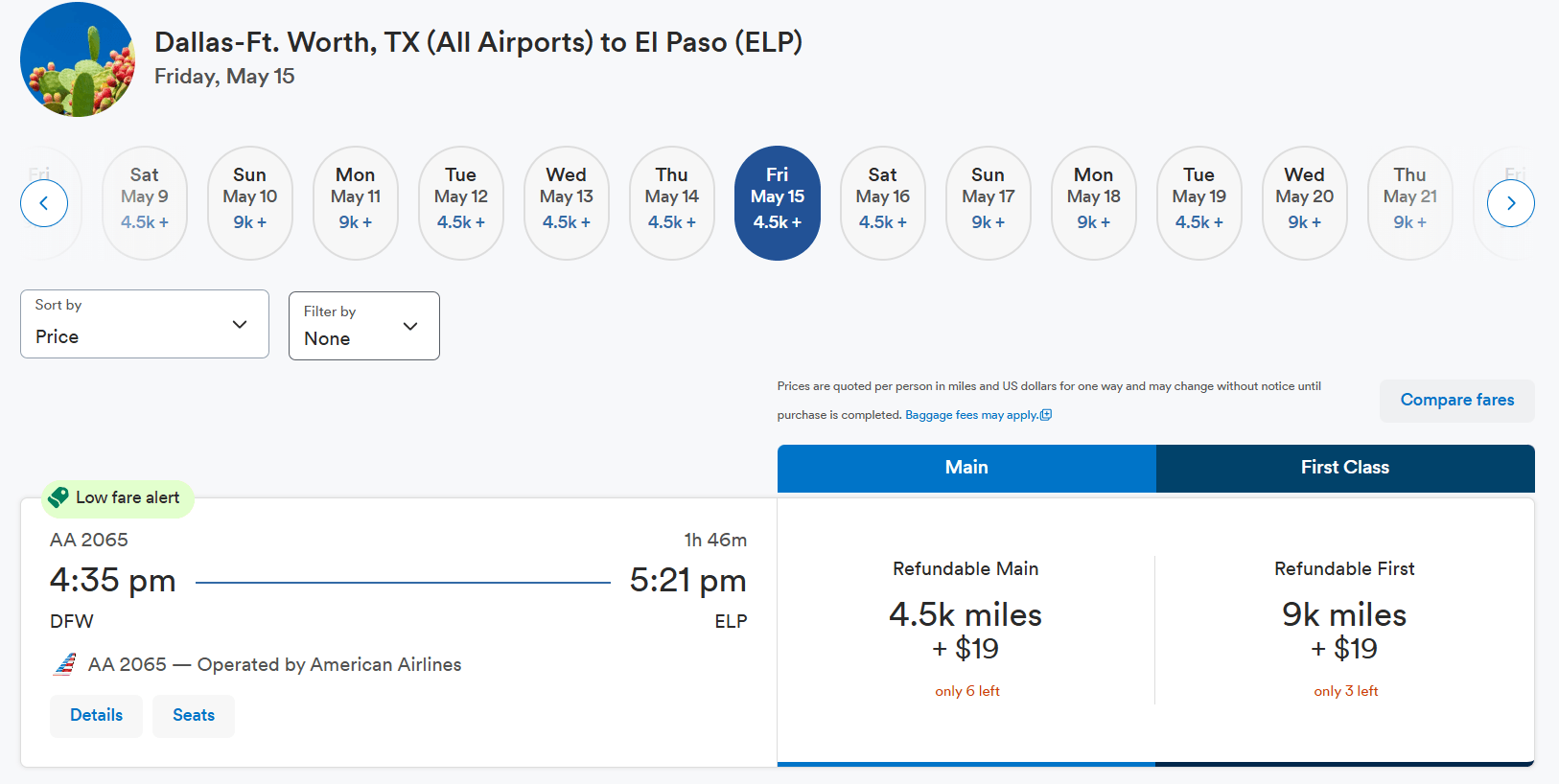Expand the Filter by None dropdown
The image size is (1559, 784).
(364, 326)
